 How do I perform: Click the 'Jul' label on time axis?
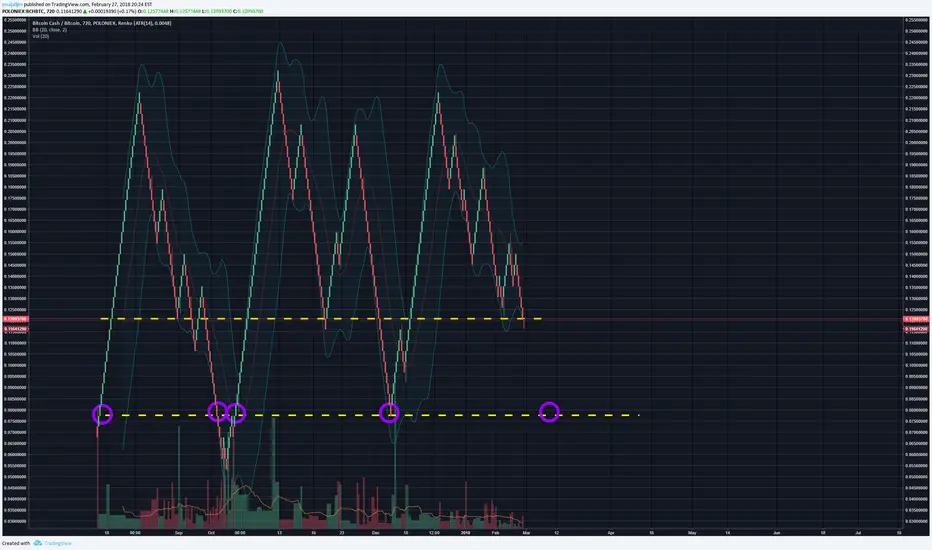pos(858,533)
